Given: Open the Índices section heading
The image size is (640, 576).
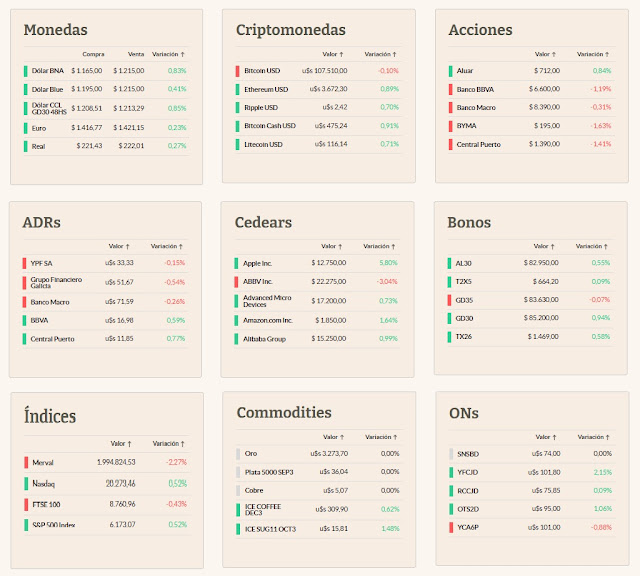Looking at the screenshot, I should [x=50, y=416].
